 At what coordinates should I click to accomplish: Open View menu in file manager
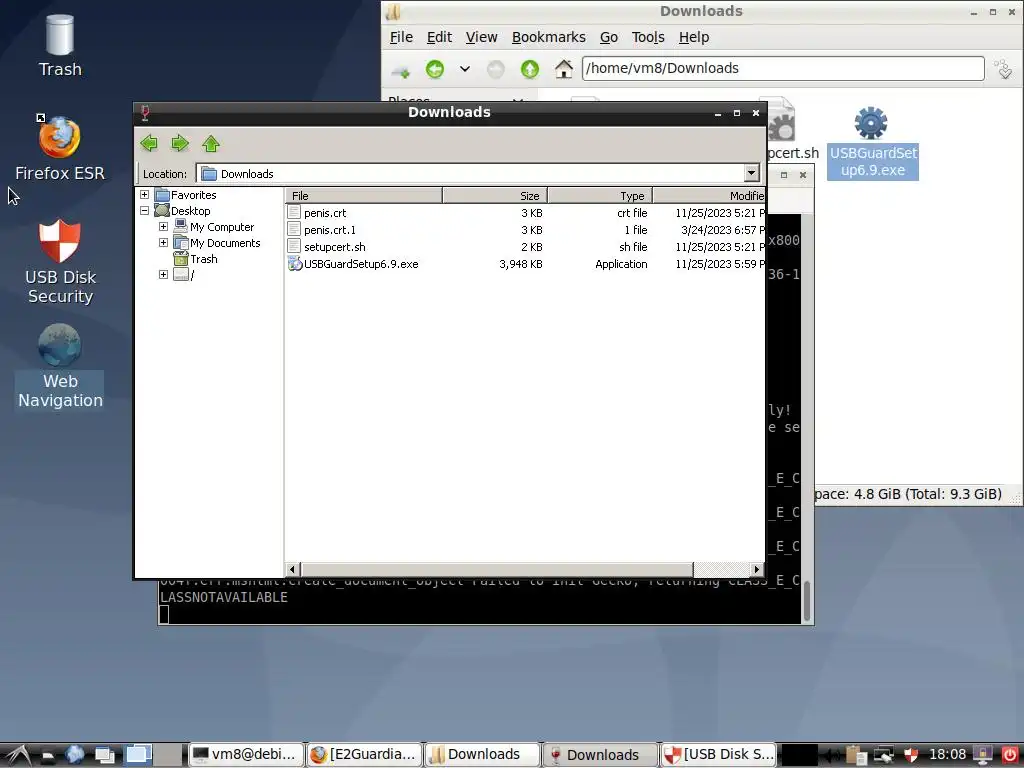pos(481,37)
